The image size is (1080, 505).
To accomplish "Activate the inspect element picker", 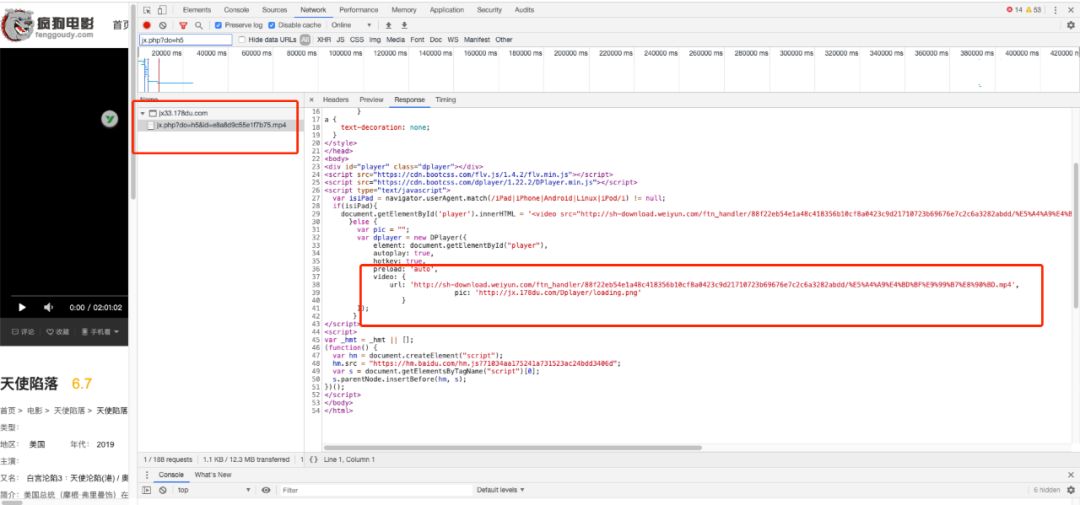I will [x=146, y=10].
